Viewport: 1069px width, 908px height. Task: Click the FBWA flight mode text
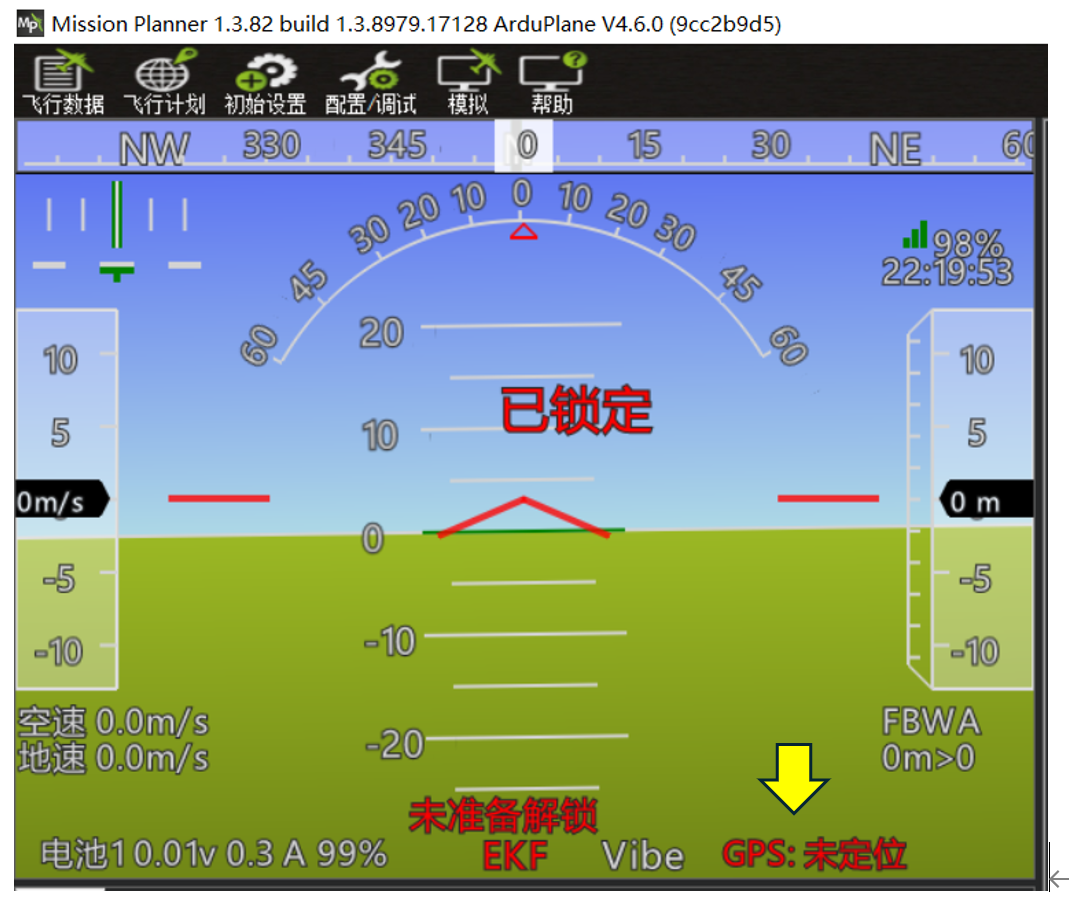click(x=930, y=722)
